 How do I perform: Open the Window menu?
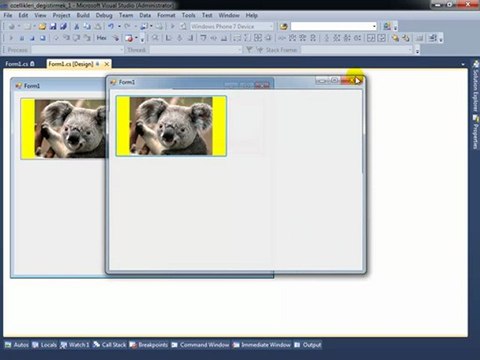pos(229,15)
